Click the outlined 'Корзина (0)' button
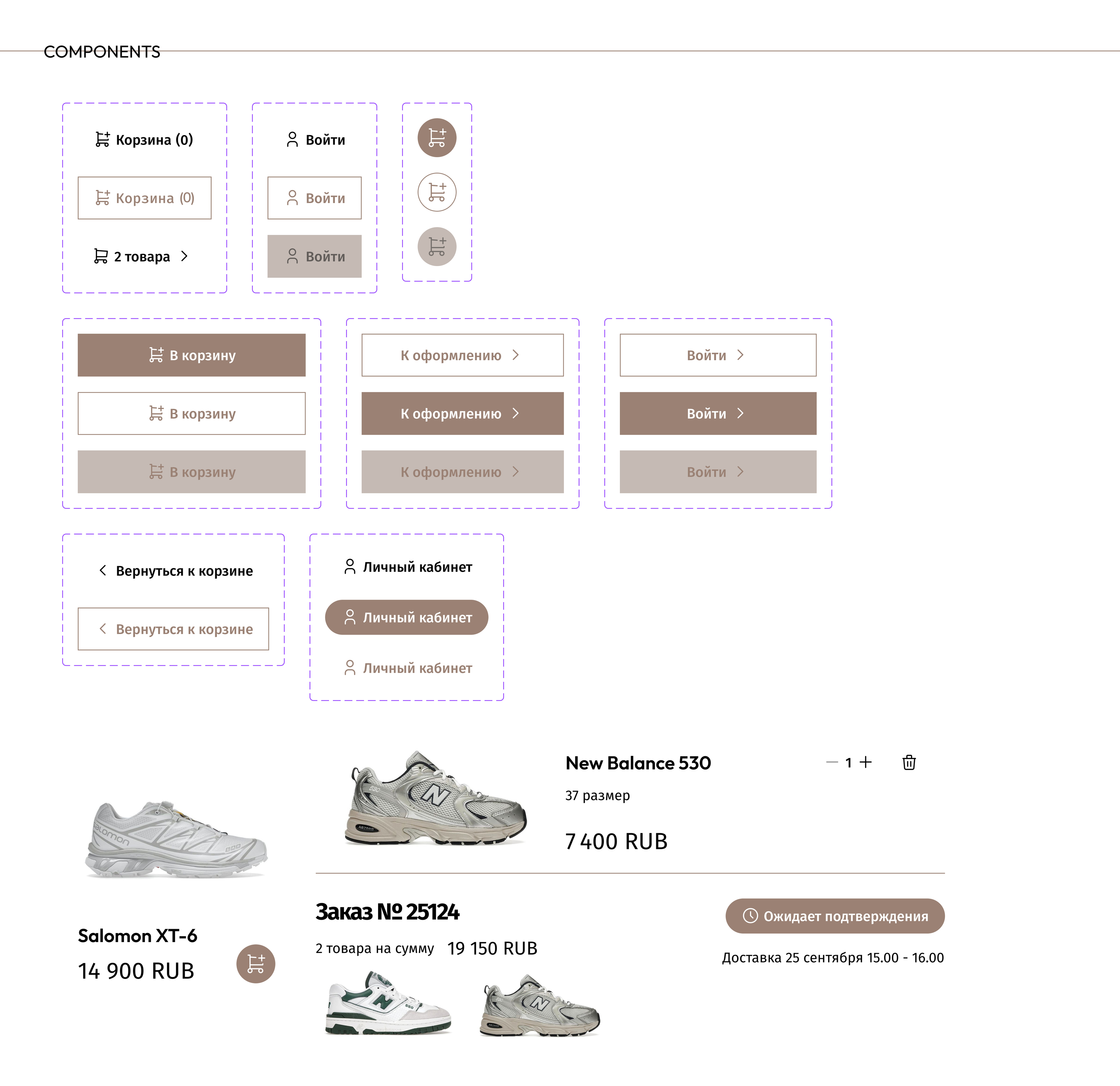 point(145,198)
